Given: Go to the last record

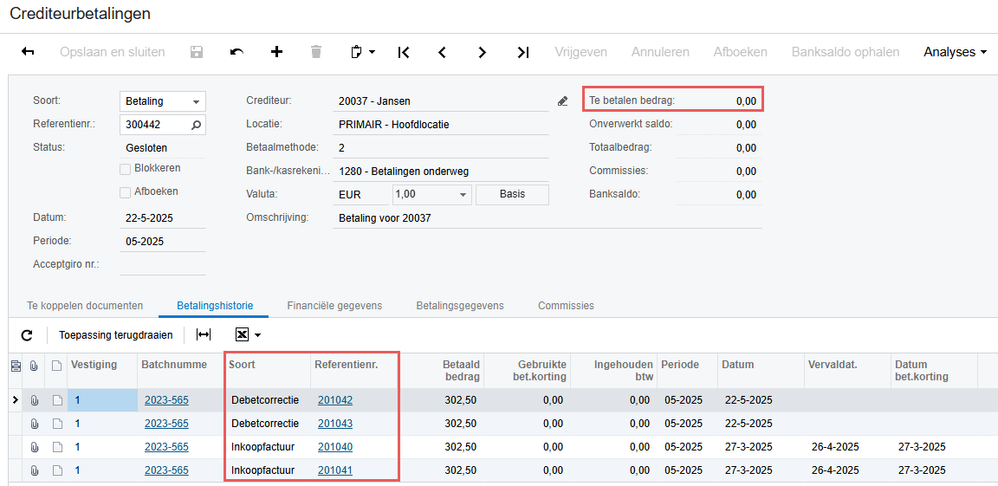Looking at the screenshot, I should tap(523, 52).
